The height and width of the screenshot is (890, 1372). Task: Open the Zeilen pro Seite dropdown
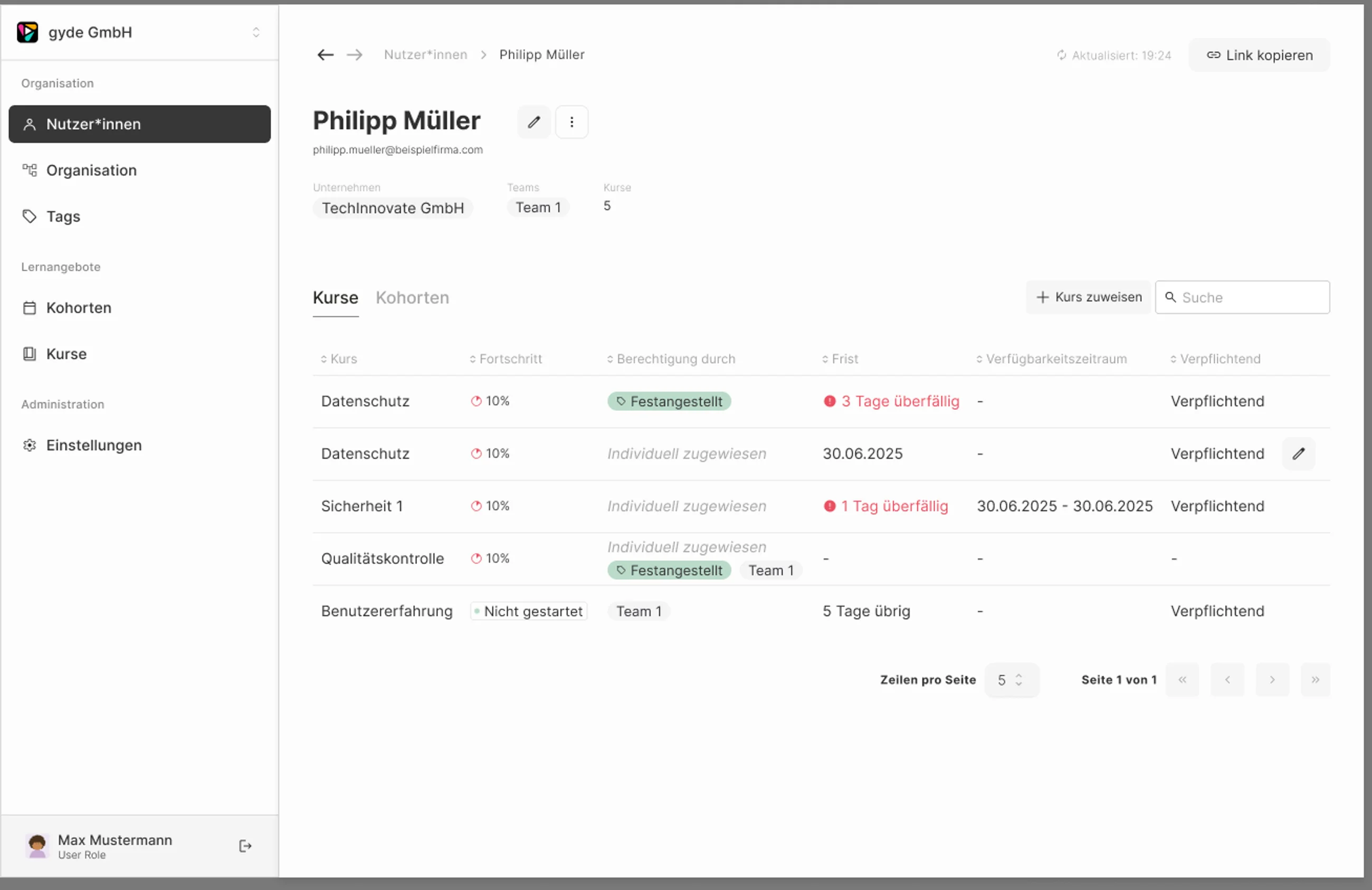pos(1012,680)
